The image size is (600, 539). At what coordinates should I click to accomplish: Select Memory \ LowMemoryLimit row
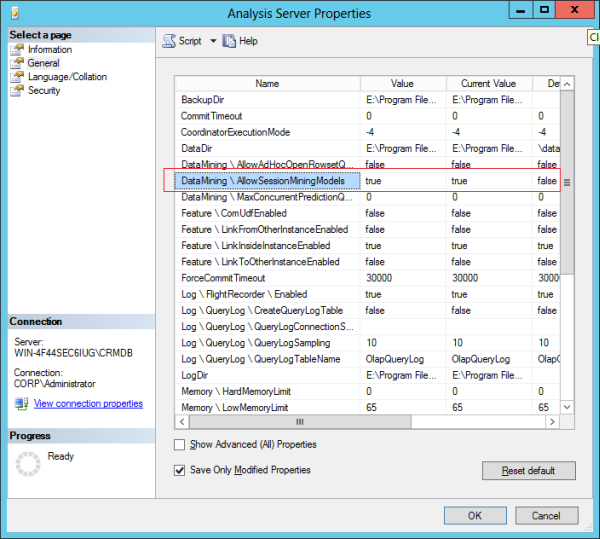[367, 407]
